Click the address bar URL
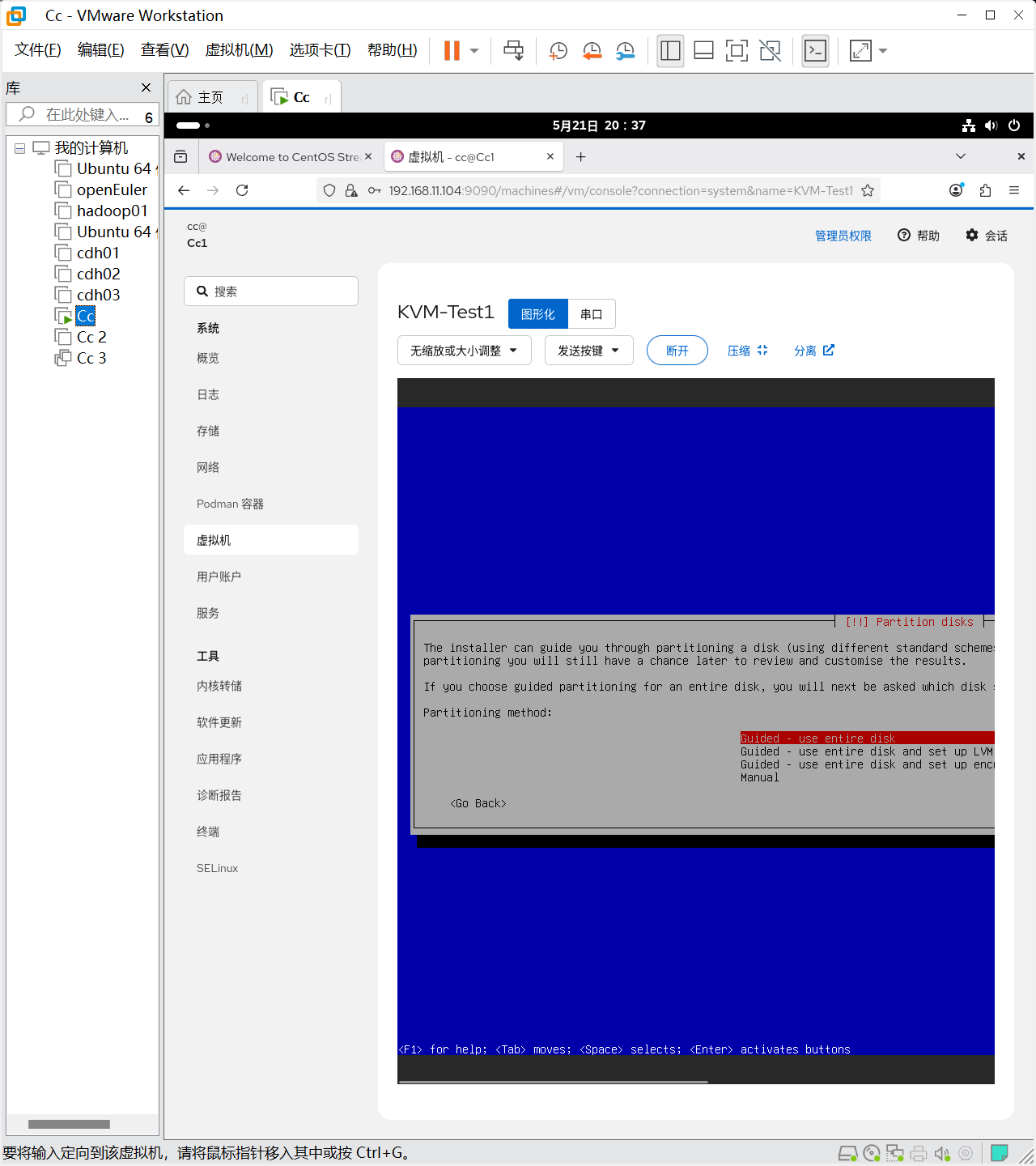The height and width of the screenshot is (1166, 1036). (x=621, y=190)
